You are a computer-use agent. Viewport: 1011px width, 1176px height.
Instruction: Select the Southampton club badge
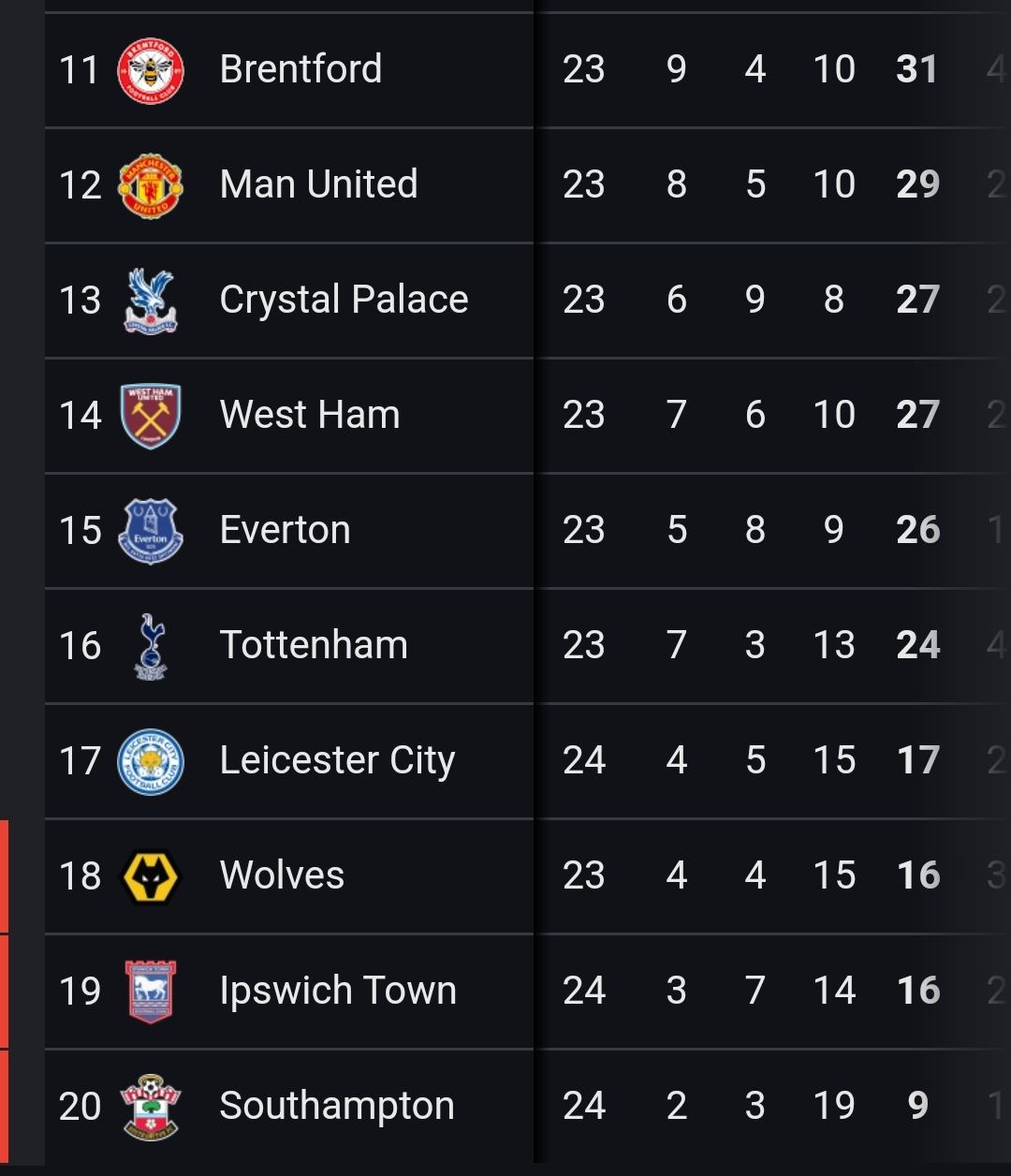pos(151,1107)
